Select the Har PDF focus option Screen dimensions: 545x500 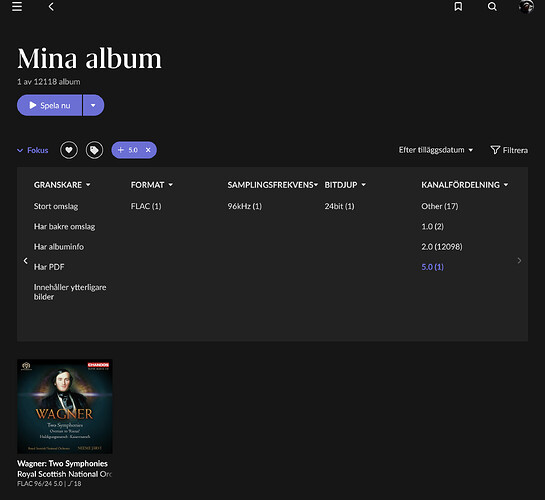49,267
